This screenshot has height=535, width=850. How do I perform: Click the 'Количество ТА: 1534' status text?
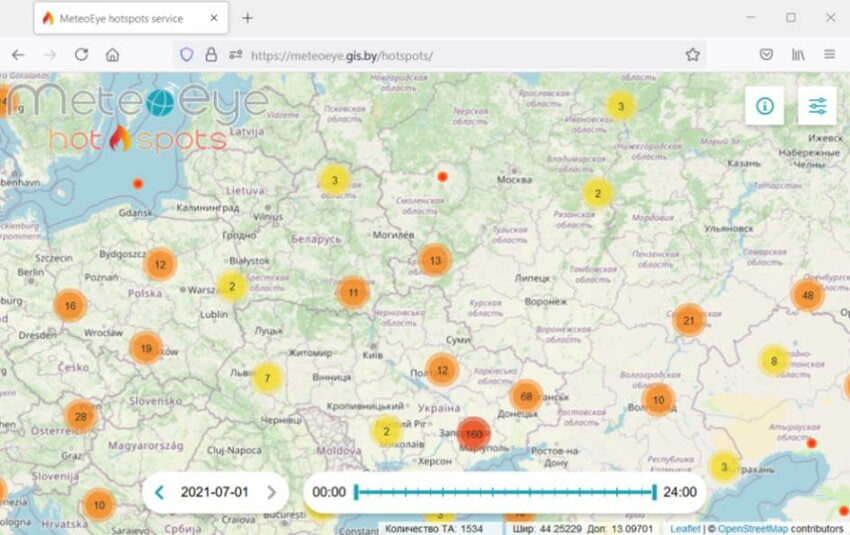click(x=434, y=528)
